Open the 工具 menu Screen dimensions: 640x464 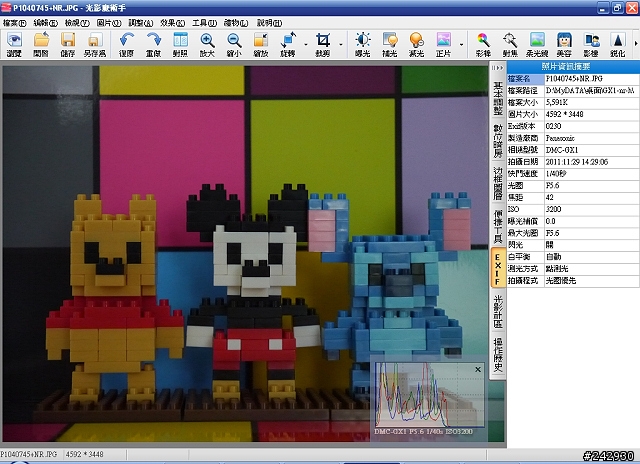click(x=204, y=23)
